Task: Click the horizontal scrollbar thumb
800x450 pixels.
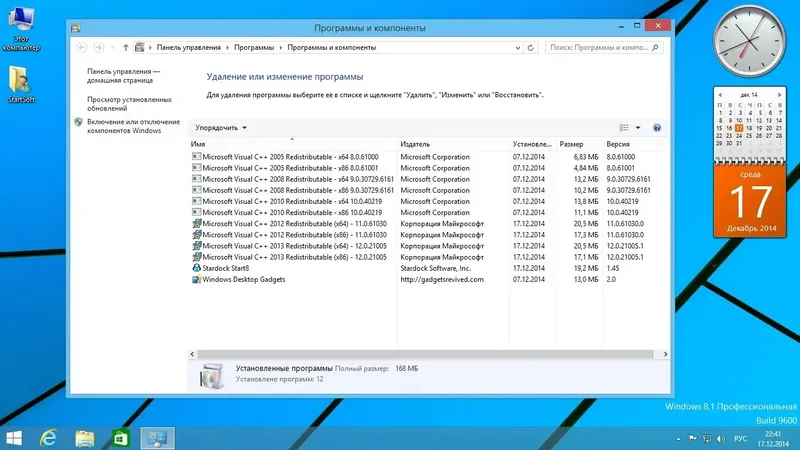Action: (425, 354)
